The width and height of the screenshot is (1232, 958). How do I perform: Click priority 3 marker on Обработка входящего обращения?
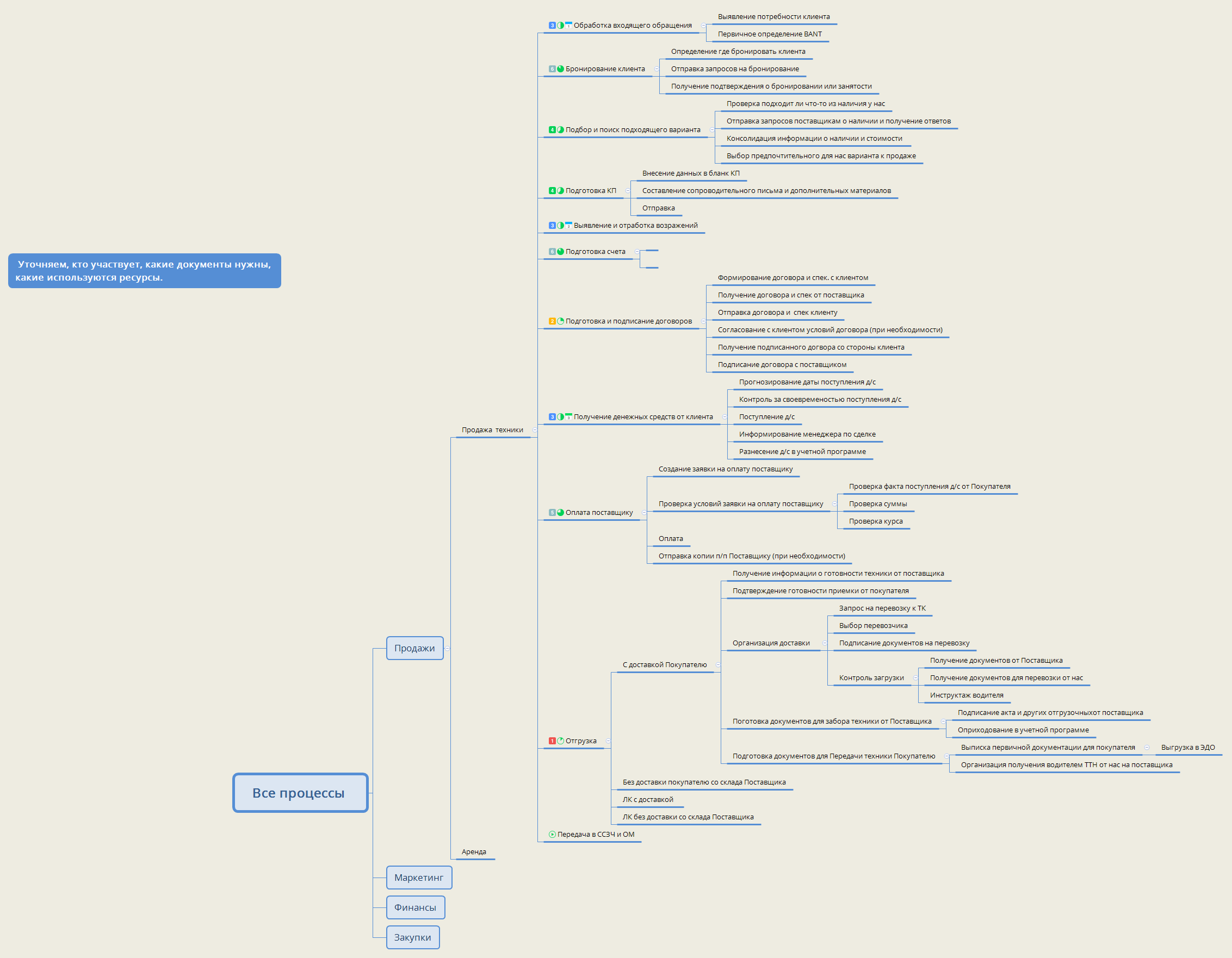(552, 26)
